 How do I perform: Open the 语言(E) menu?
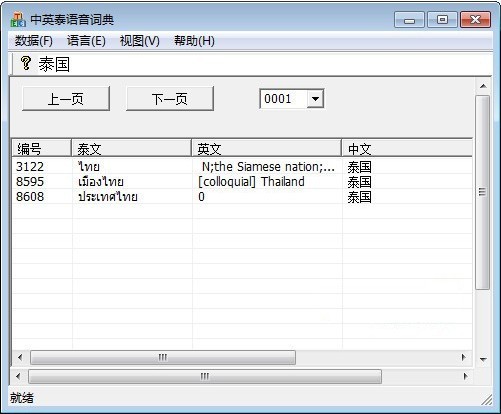point(86,41)
